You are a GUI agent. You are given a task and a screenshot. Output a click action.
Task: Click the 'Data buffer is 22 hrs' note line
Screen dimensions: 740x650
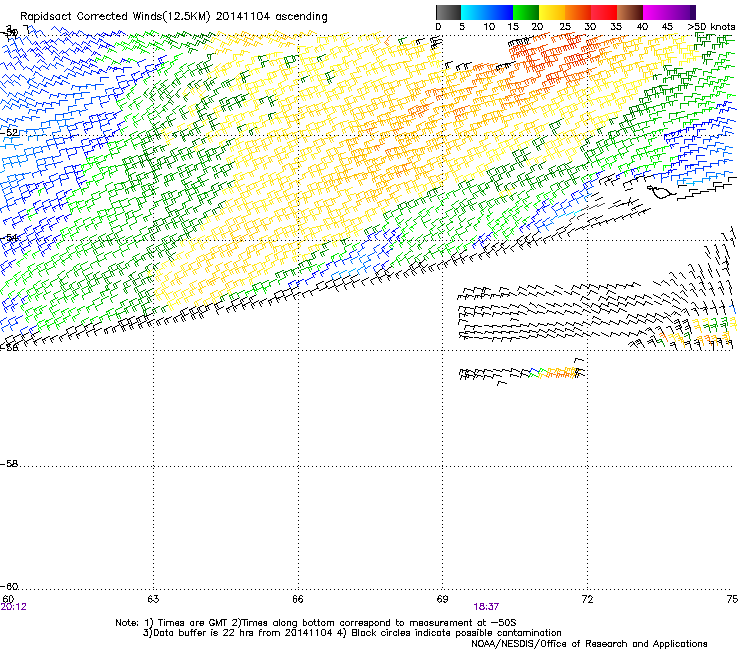352,633
